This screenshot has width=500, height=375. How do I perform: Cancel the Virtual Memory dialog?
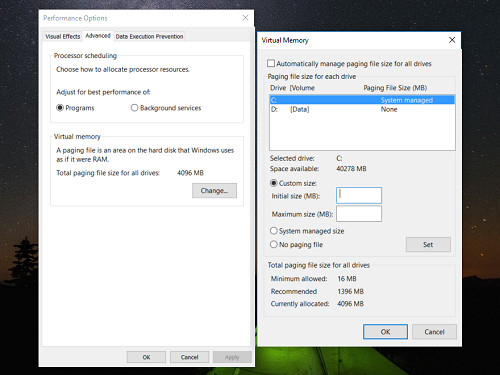(x=434, y=332)
